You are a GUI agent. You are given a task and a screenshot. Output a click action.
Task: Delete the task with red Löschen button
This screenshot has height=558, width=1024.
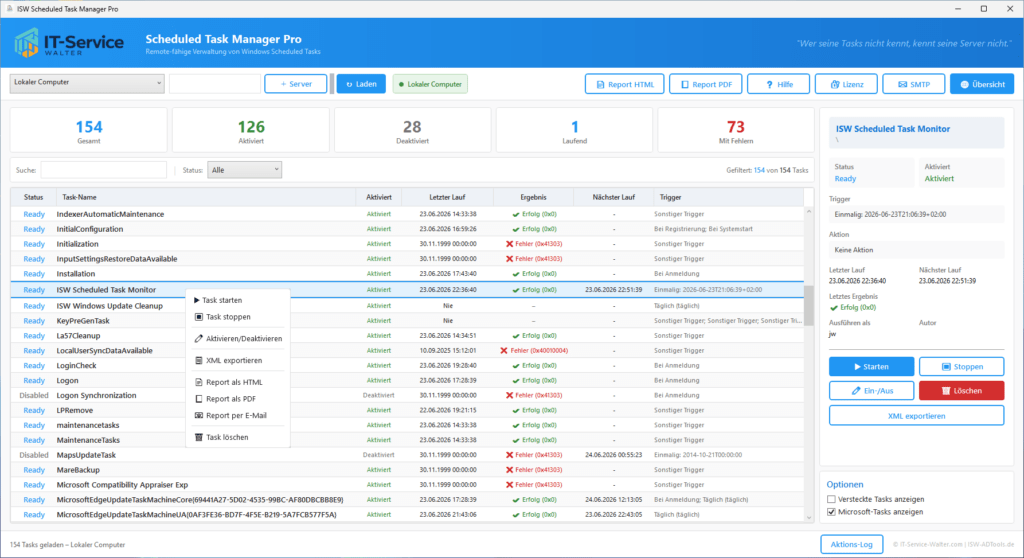coord(961,391)
